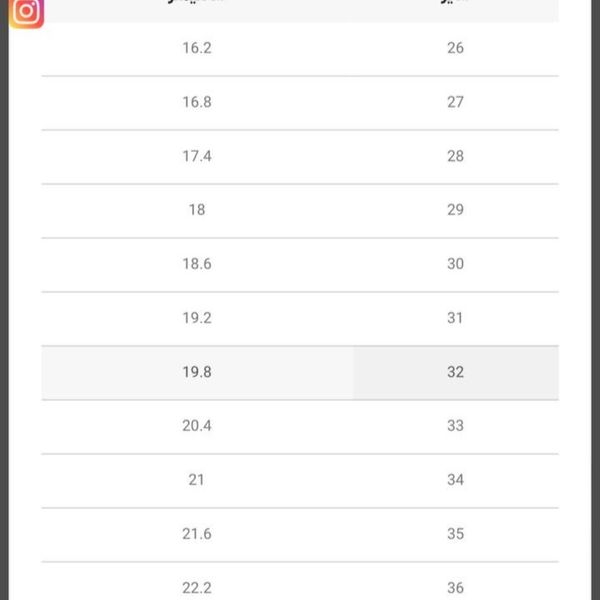Open the Instagram logo icon
The height and width of the screenshot is (600, 600).
pos(26,13)
